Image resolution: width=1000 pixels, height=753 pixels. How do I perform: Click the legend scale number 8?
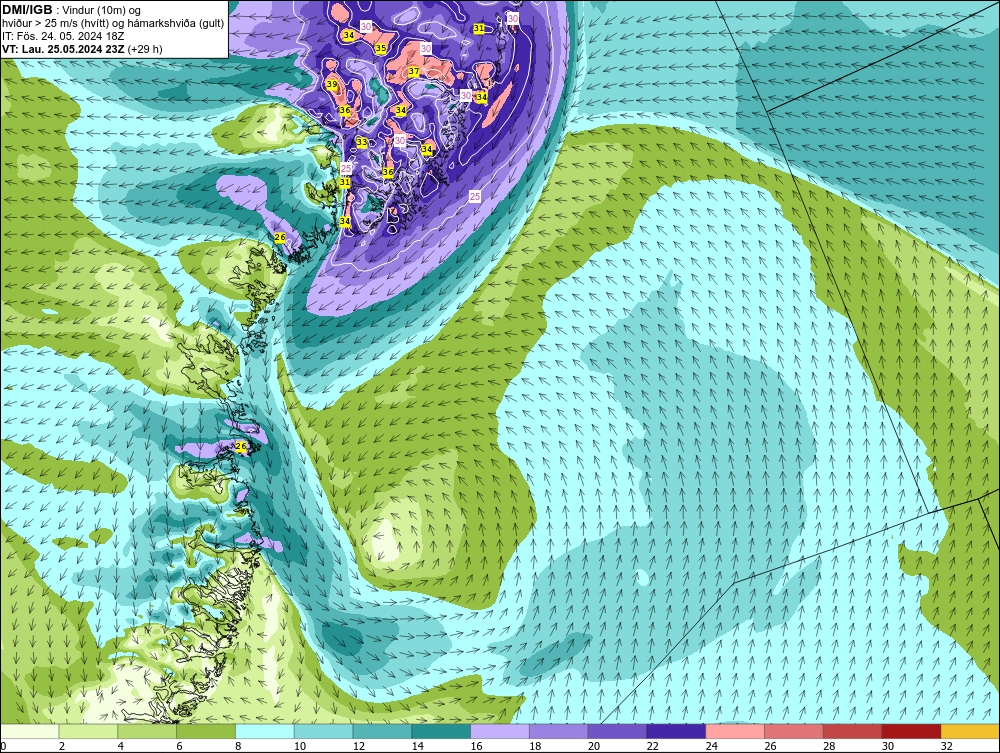click(238, 746)
